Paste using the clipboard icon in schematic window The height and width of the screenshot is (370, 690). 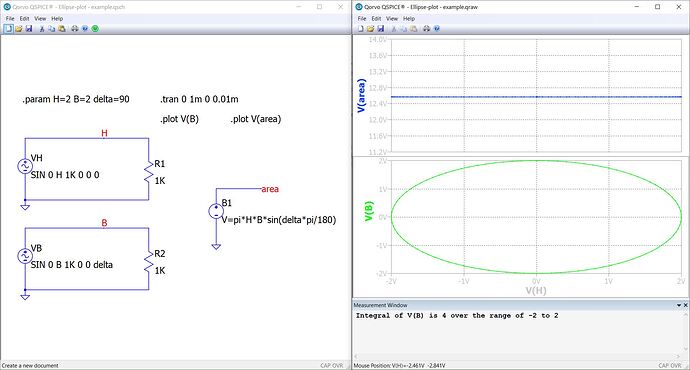(x=62, y=29)
